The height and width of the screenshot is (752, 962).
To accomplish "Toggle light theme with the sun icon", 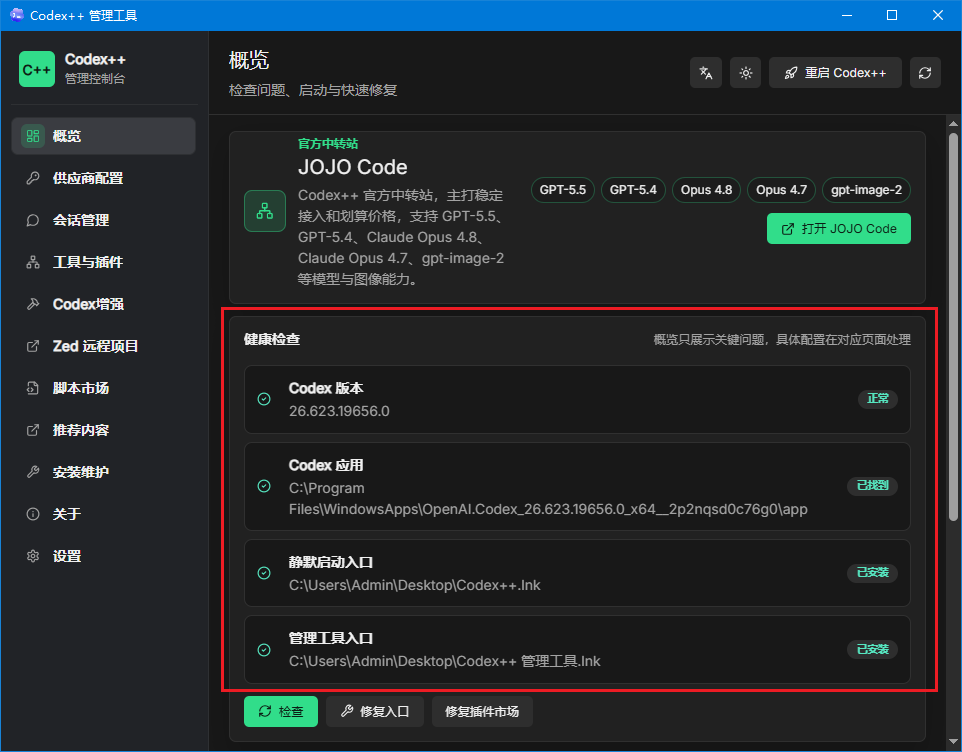I will pyautogui.click(x=745, y=73).
